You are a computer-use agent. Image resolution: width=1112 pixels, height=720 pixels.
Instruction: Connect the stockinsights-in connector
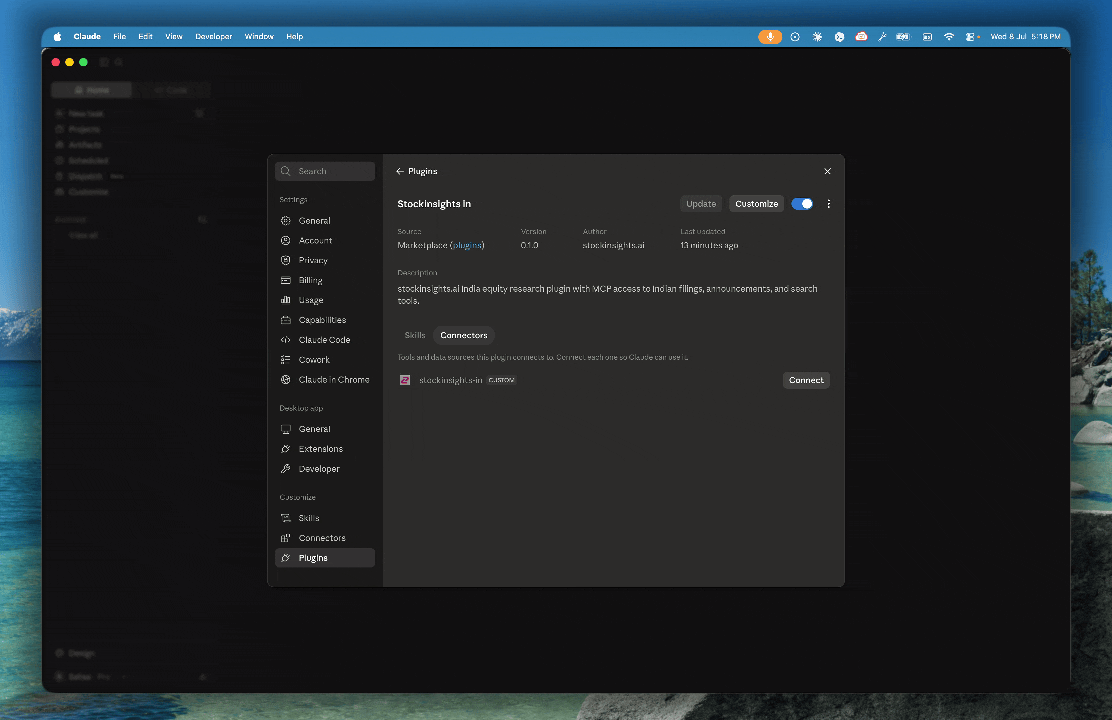(x=806, y=380)
